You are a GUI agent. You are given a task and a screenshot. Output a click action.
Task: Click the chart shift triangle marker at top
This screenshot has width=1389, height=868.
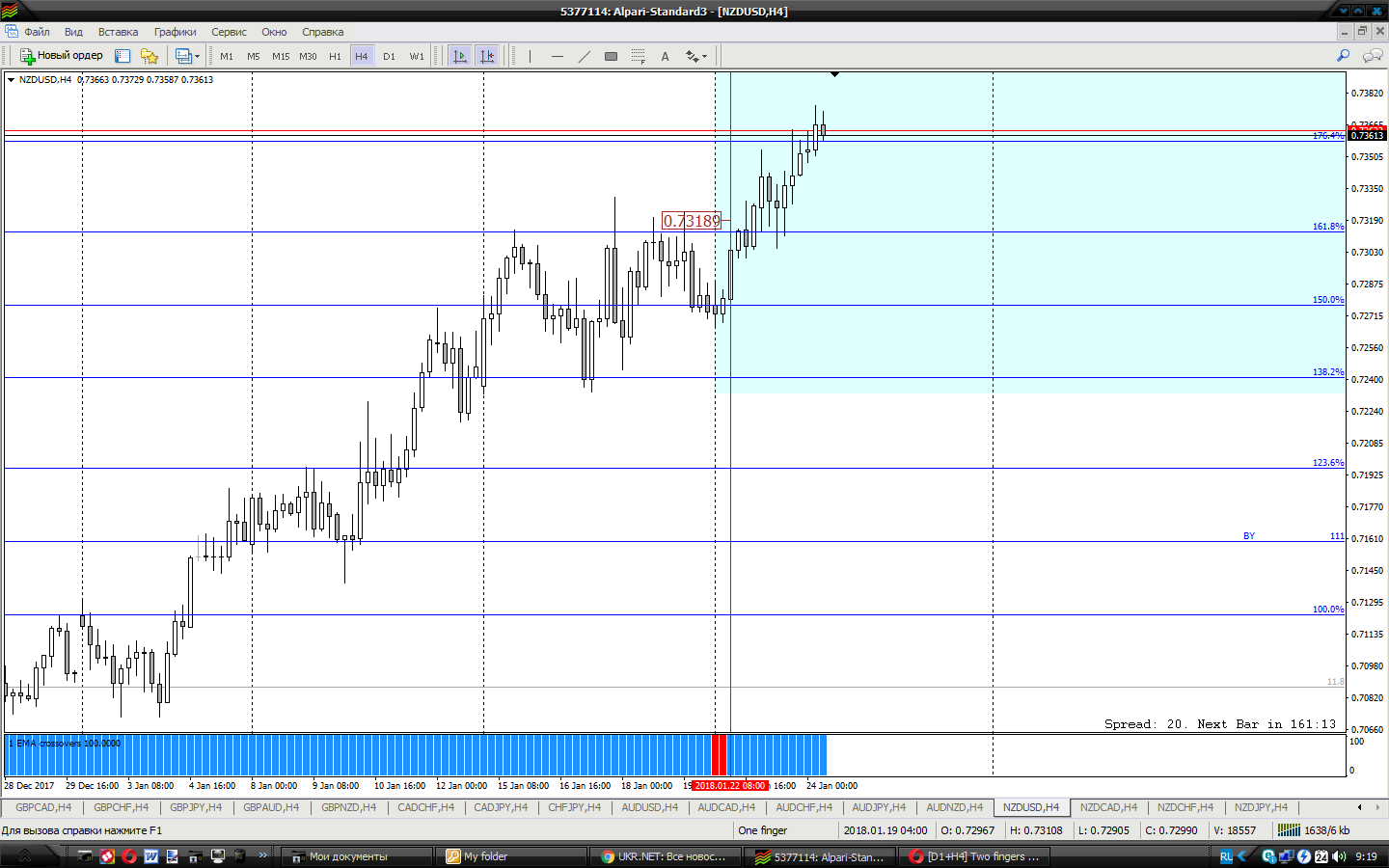tap(834, 74)
